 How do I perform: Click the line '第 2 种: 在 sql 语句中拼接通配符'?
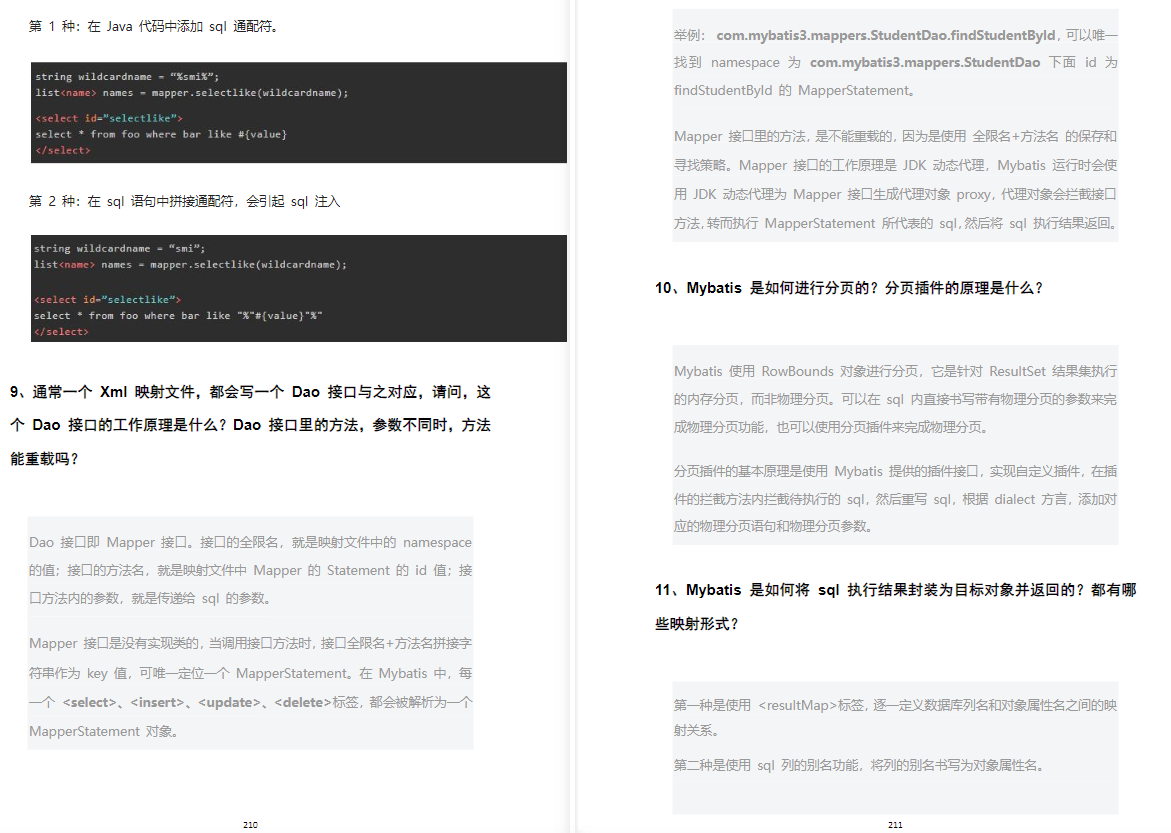coord(184,201)
